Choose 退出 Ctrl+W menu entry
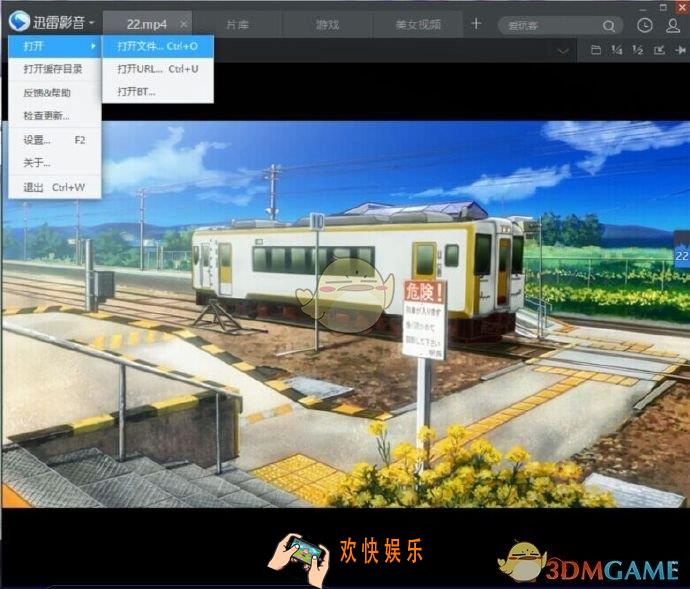 55,187
